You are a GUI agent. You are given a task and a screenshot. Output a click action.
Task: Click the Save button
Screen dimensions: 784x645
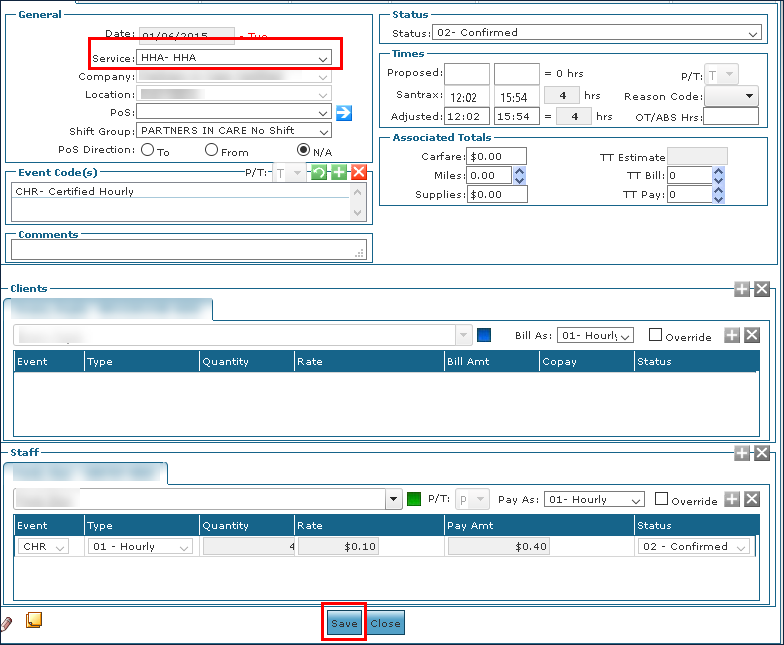(x=344, y=623)
